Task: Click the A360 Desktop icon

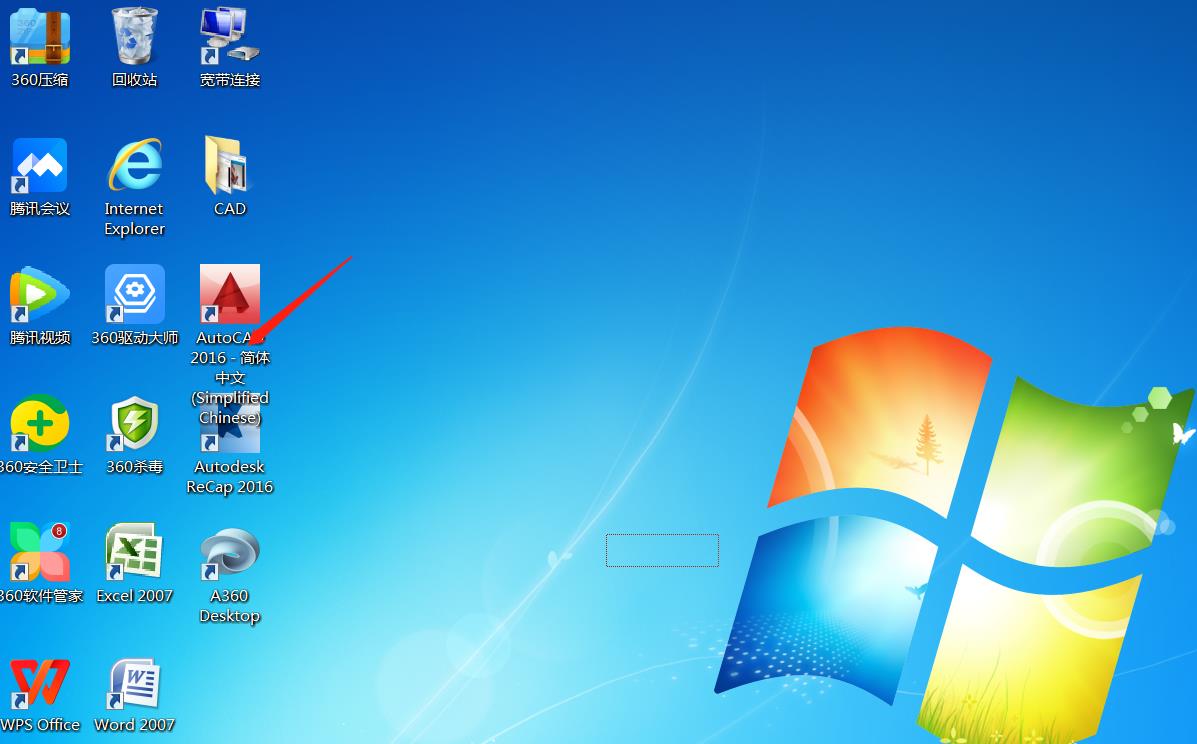Action: click(x=229, y=553)
